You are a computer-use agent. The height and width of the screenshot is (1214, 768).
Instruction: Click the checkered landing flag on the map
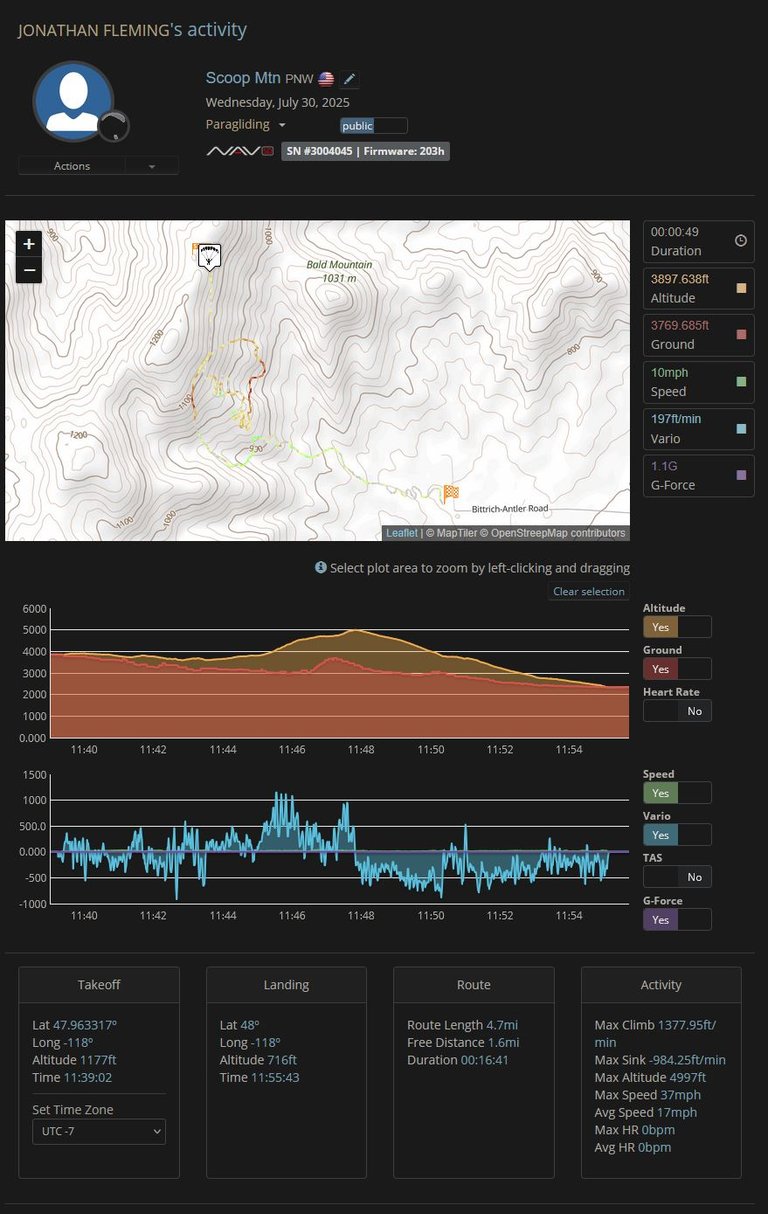(451, 492)
